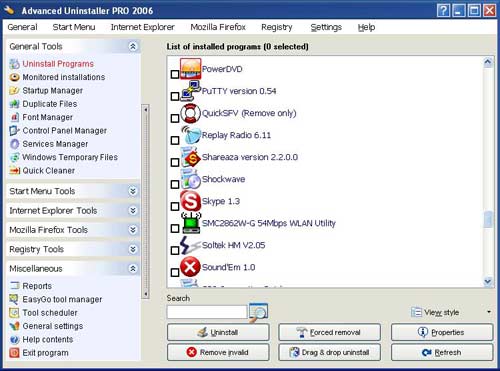Open the Settings menu
Viewport: 500px width, 371px height.
(326, 27)
